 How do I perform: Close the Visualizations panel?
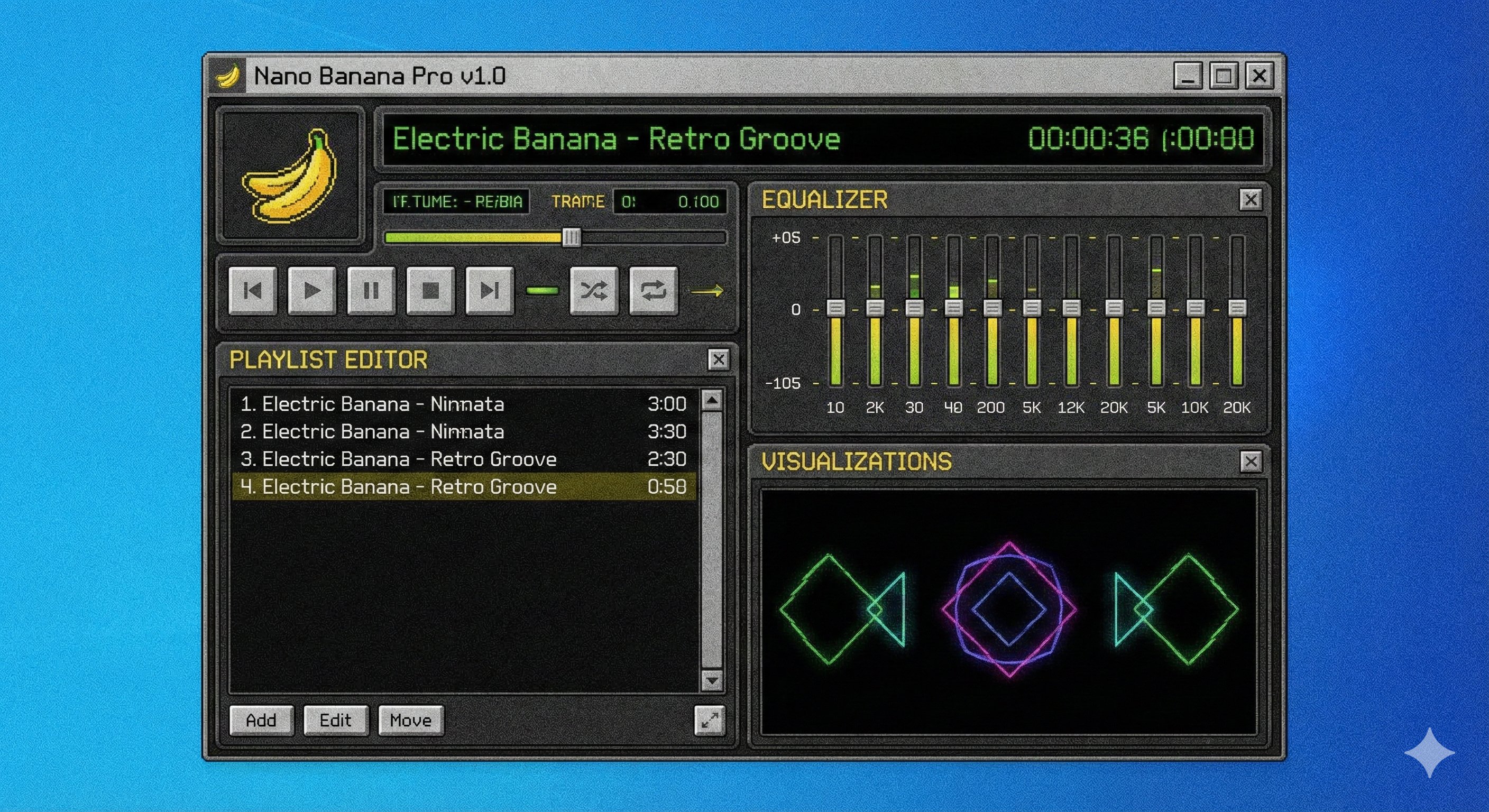click(1251, 461)
